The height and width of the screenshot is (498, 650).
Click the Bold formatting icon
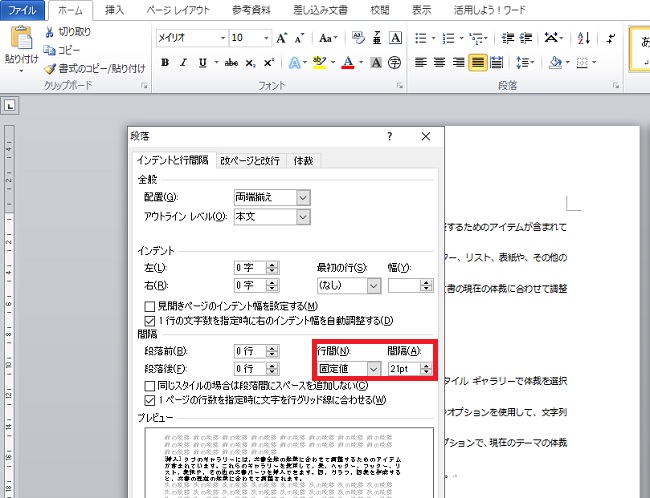tap(165, 62)
